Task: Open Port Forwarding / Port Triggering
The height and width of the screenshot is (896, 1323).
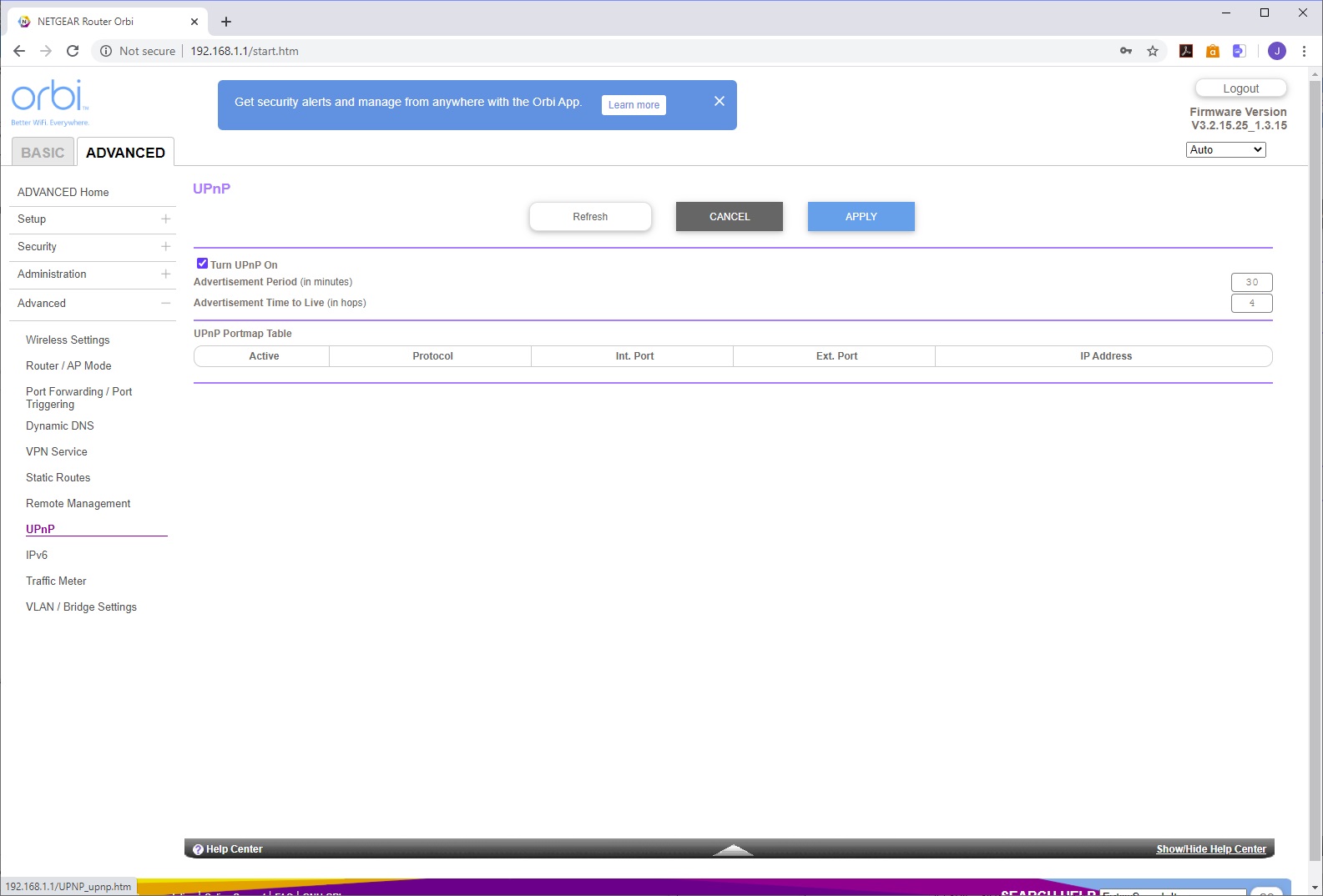Action: [79, 398]
